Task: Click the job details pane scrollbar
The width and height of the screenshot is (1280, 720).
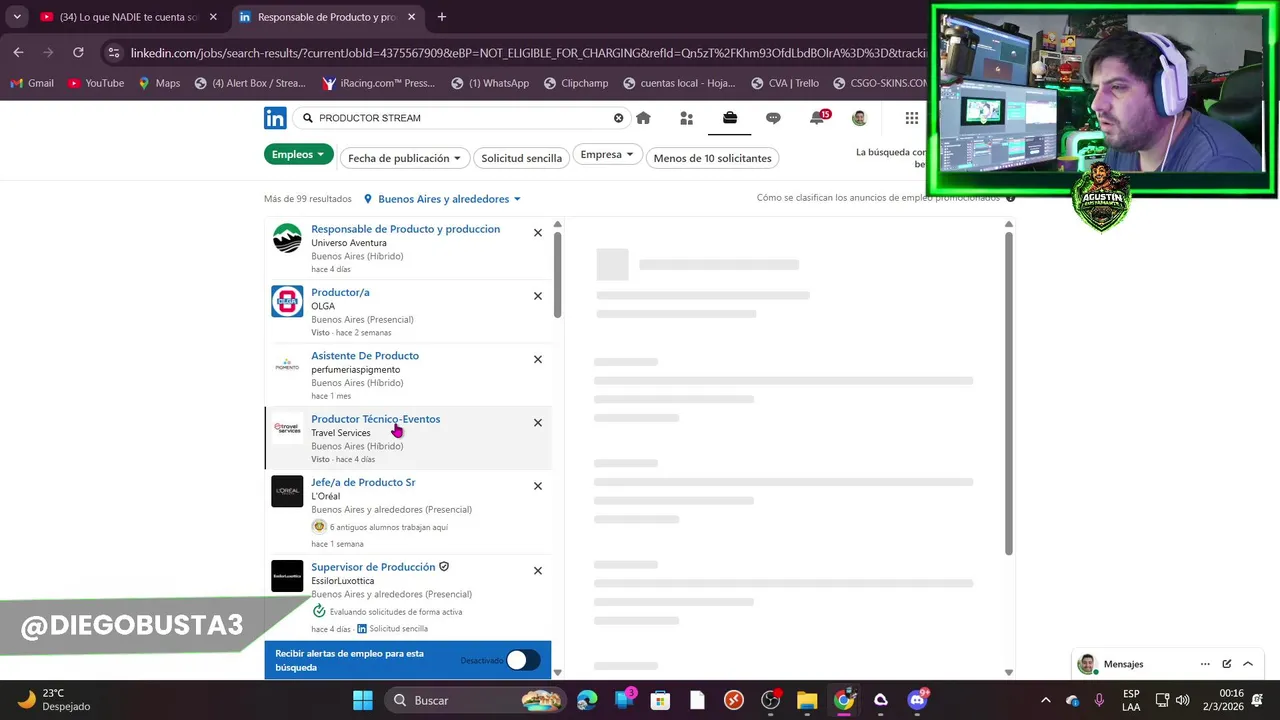Action: 1009,392
